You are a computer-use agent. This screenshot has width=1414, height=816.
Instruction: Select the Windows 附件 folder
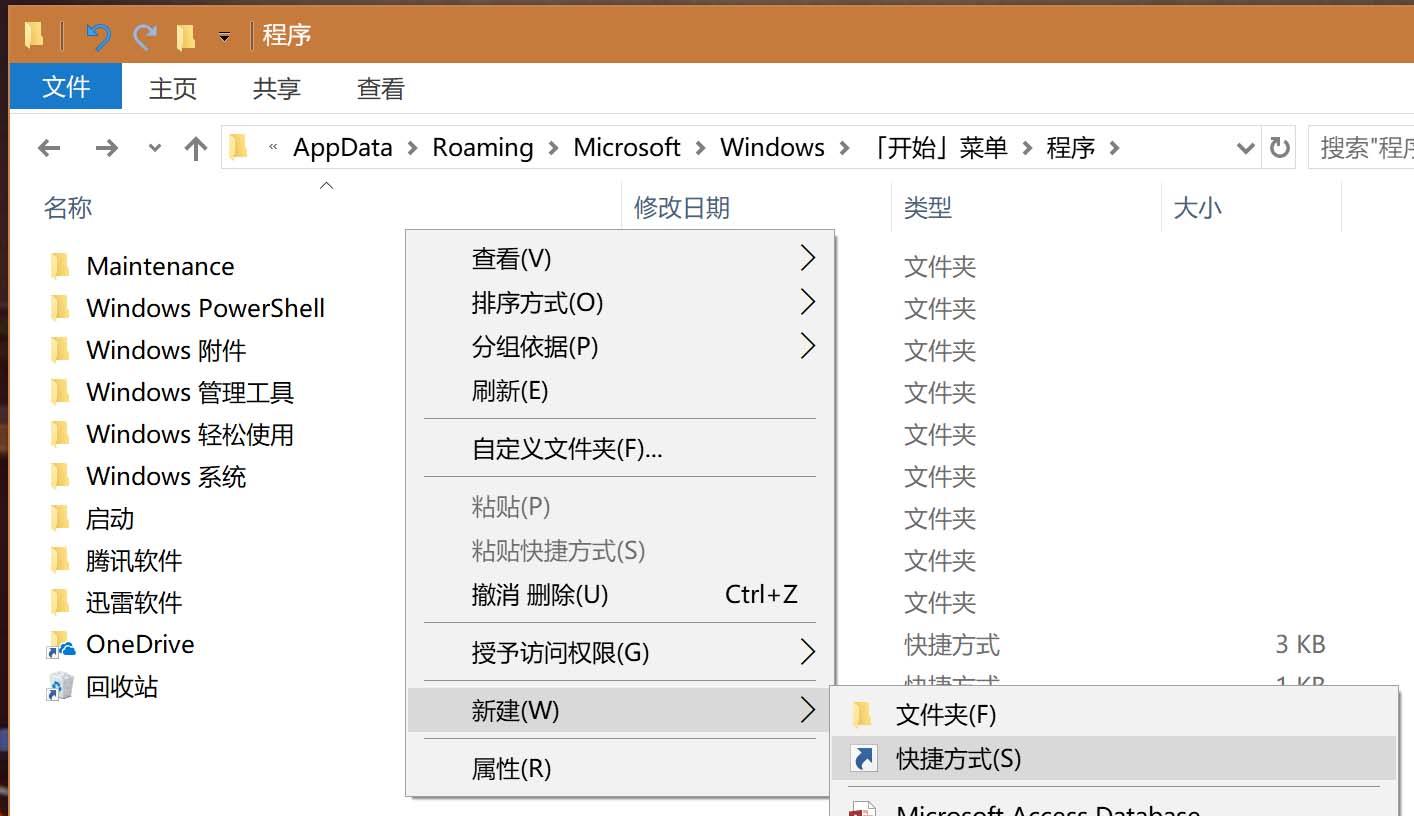(x=166, y=350)
